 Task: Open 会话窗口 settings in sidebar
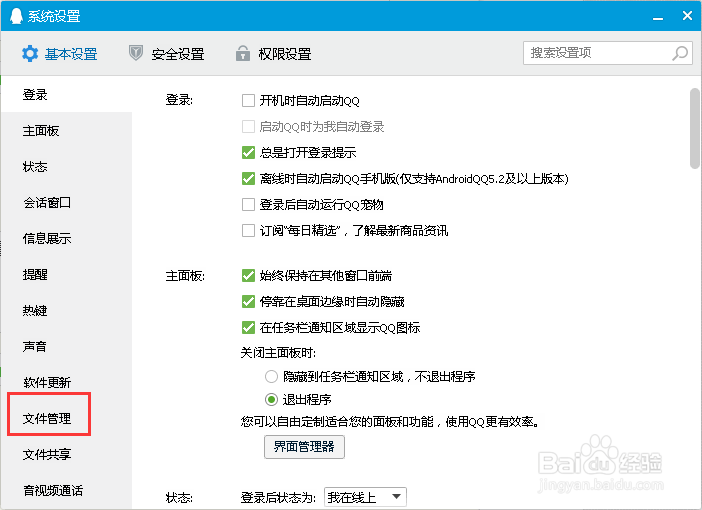(x=66, y=202)
